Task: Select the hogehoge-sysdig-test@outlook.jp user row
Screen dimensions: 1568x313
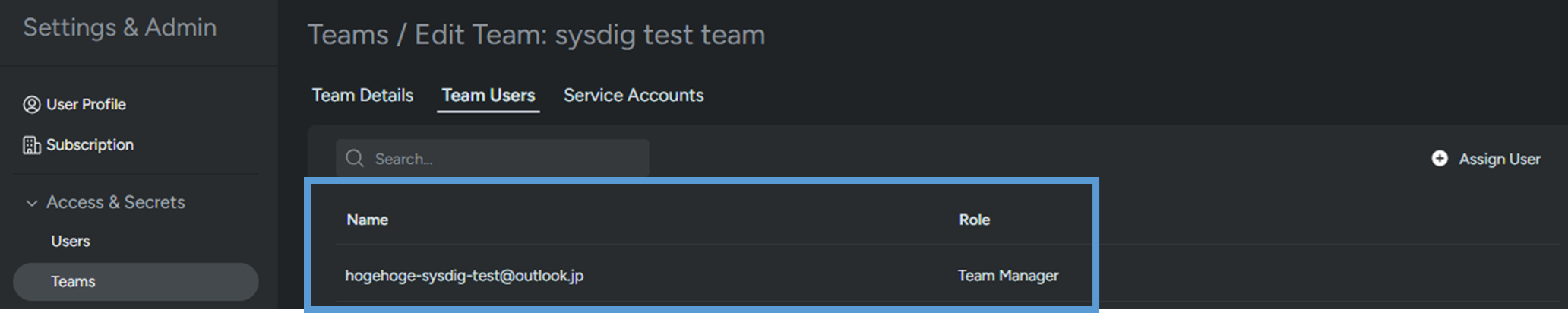Action: coord(464,276)
